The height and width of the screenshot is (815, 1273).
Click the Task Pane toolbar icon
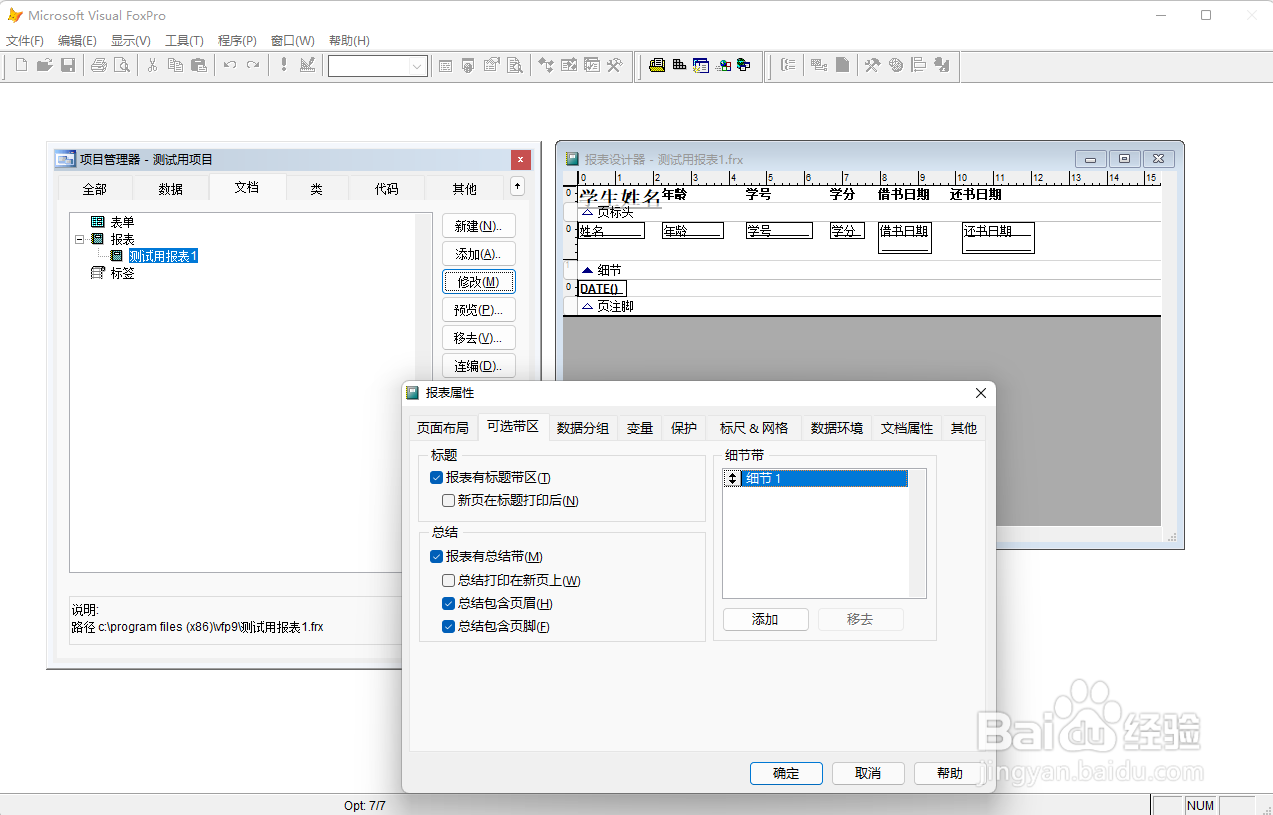[592, 65]
